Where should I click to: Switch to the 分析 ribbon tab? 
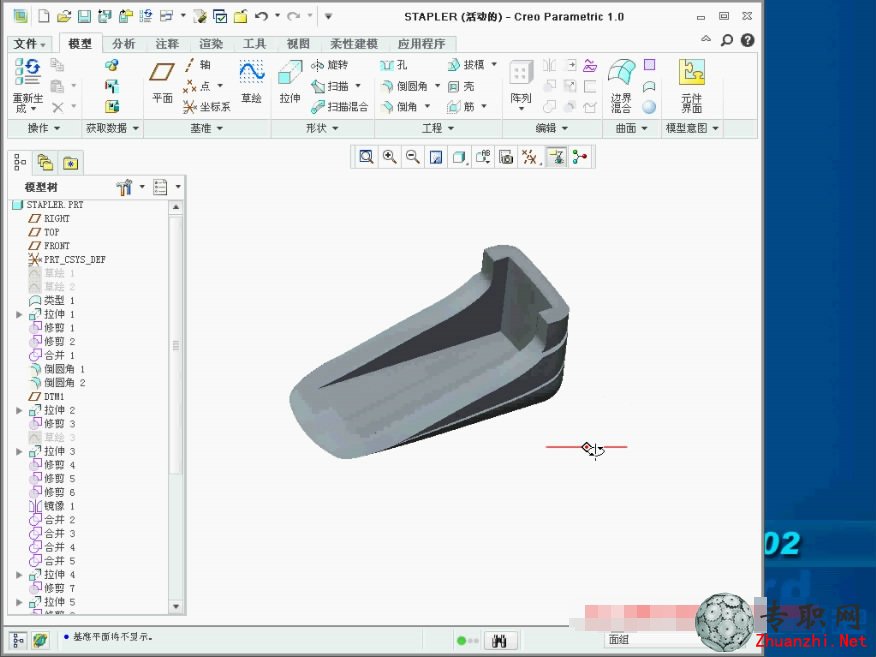point(123,44)
